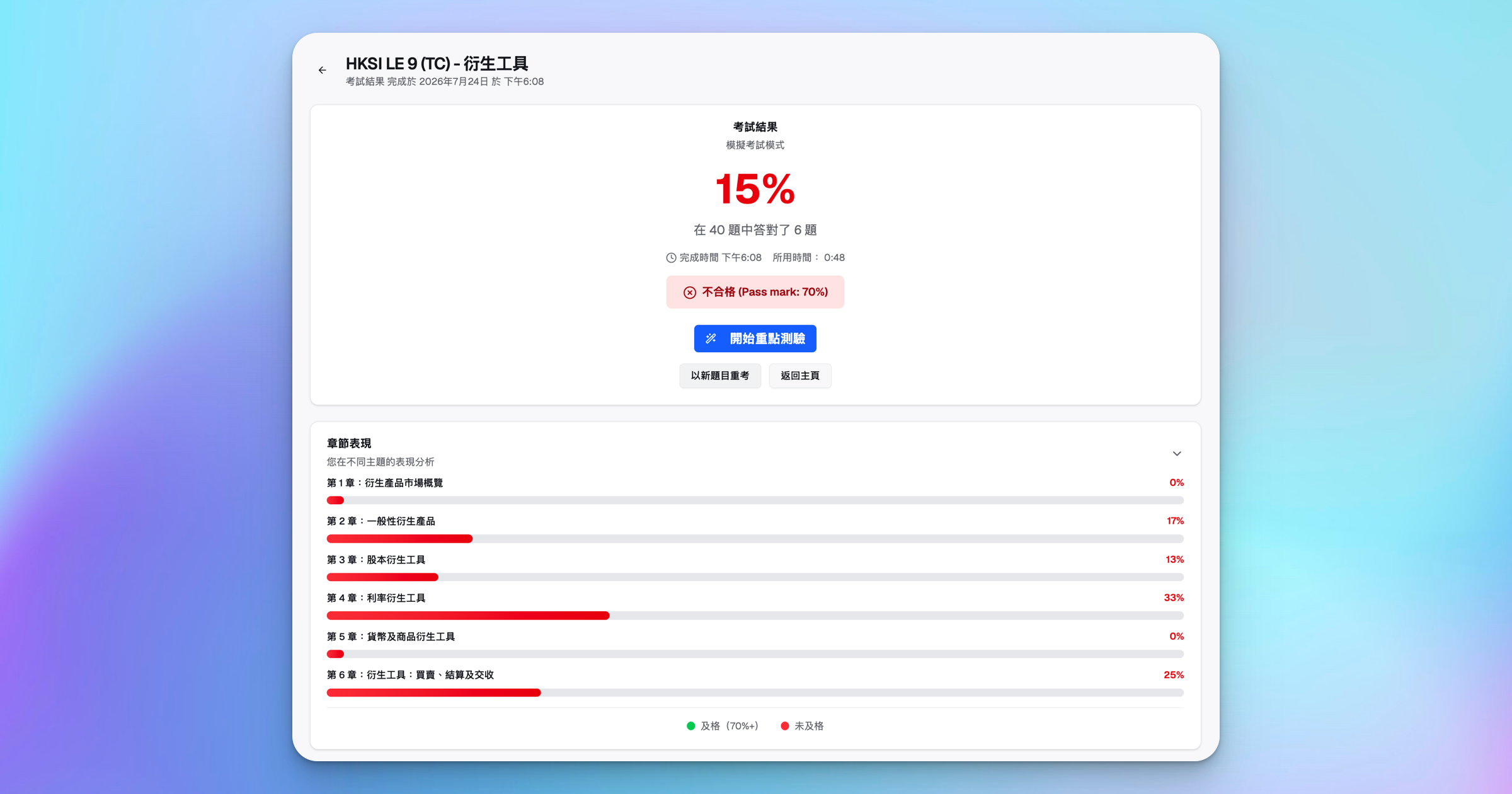Click progress bar for 第 2 章：一般性衍生產品
Screen dimensions: 1512x794
[x=755, y=539]
